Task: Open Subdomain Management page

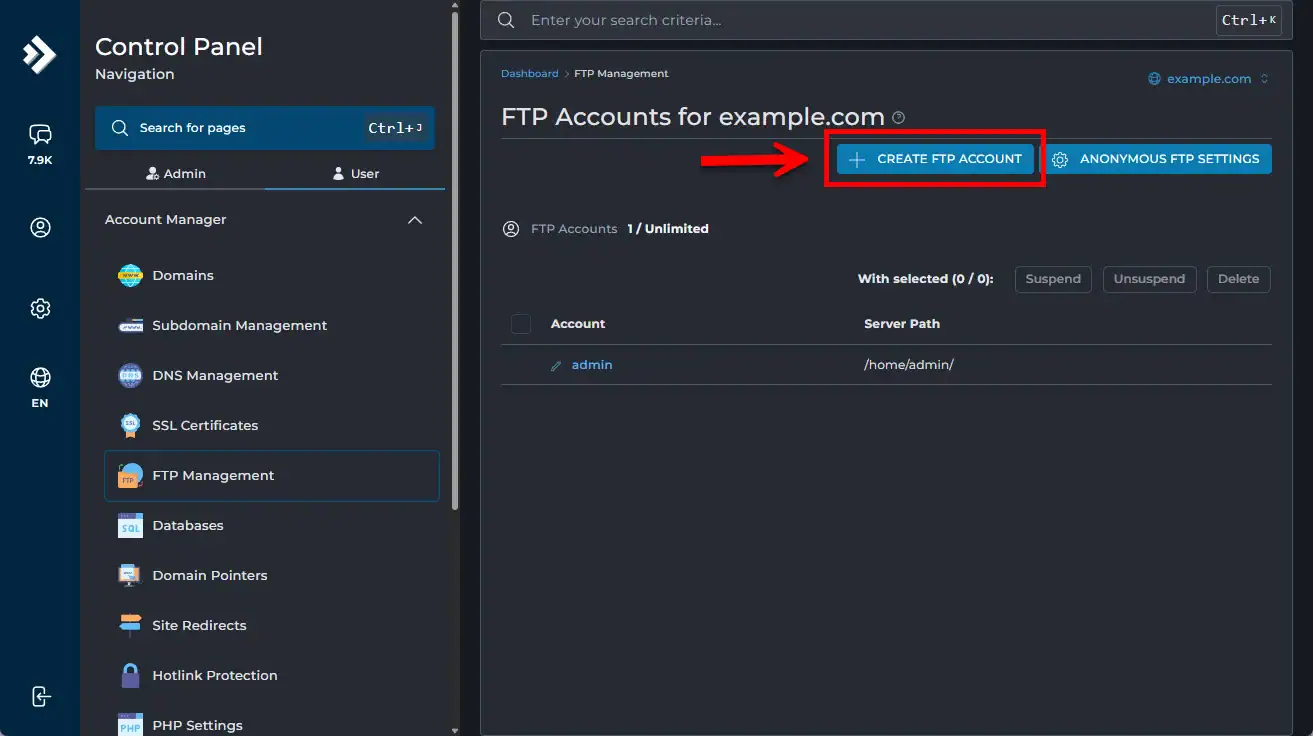Action: coord(272,325)
